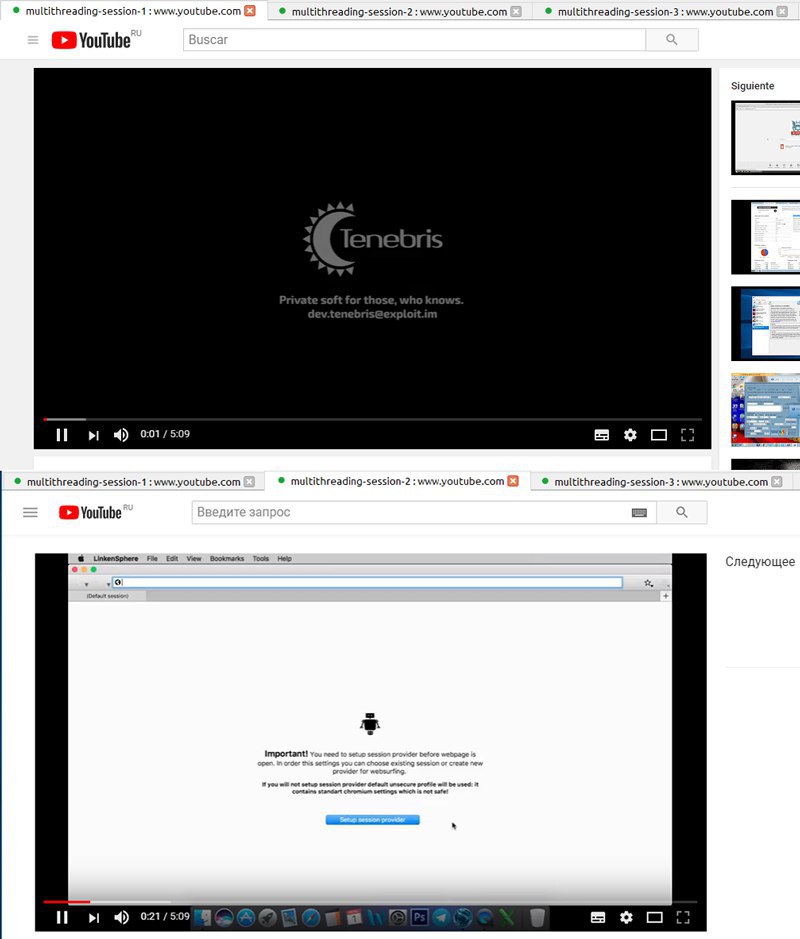The image size is (800, 939).
Task: Click LinkenSphere address bar in the video
Action: pos(368,582)
